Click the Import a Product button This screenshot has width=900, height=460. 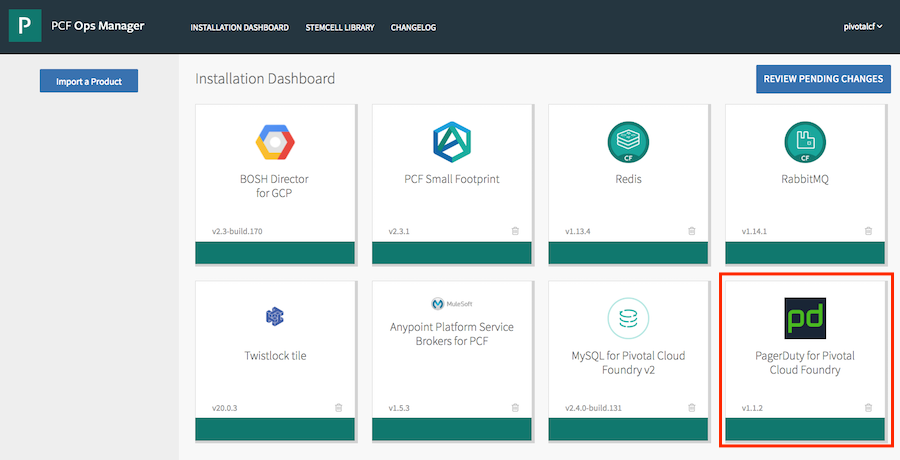click(89, 81)
